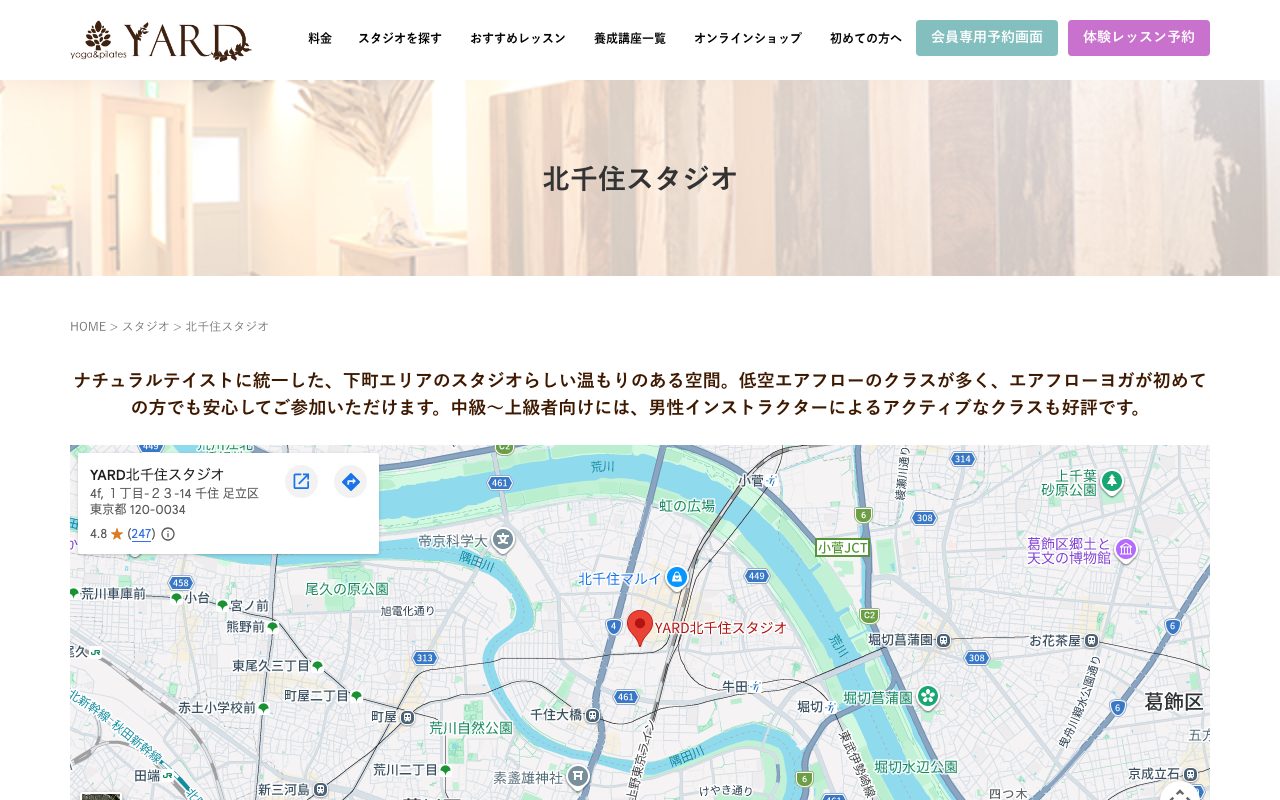Viewport: 1280px width, 800px height.
Task: Click the red YARD北千住スタジオ map pin
Action: point(640,628)
